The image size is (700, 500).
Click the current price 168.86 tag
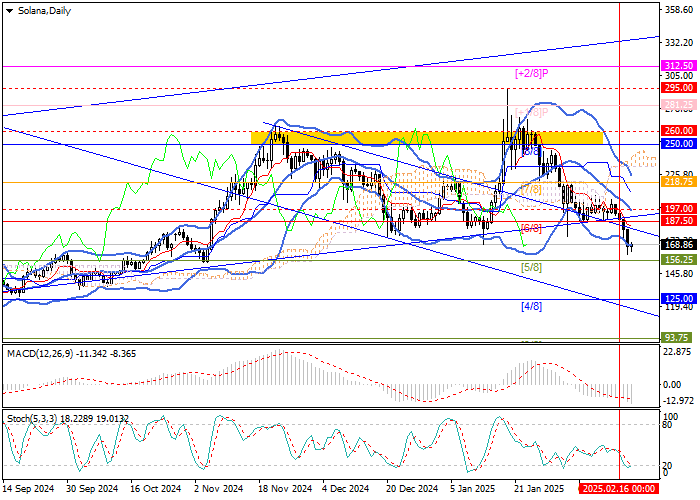[680, 244]
